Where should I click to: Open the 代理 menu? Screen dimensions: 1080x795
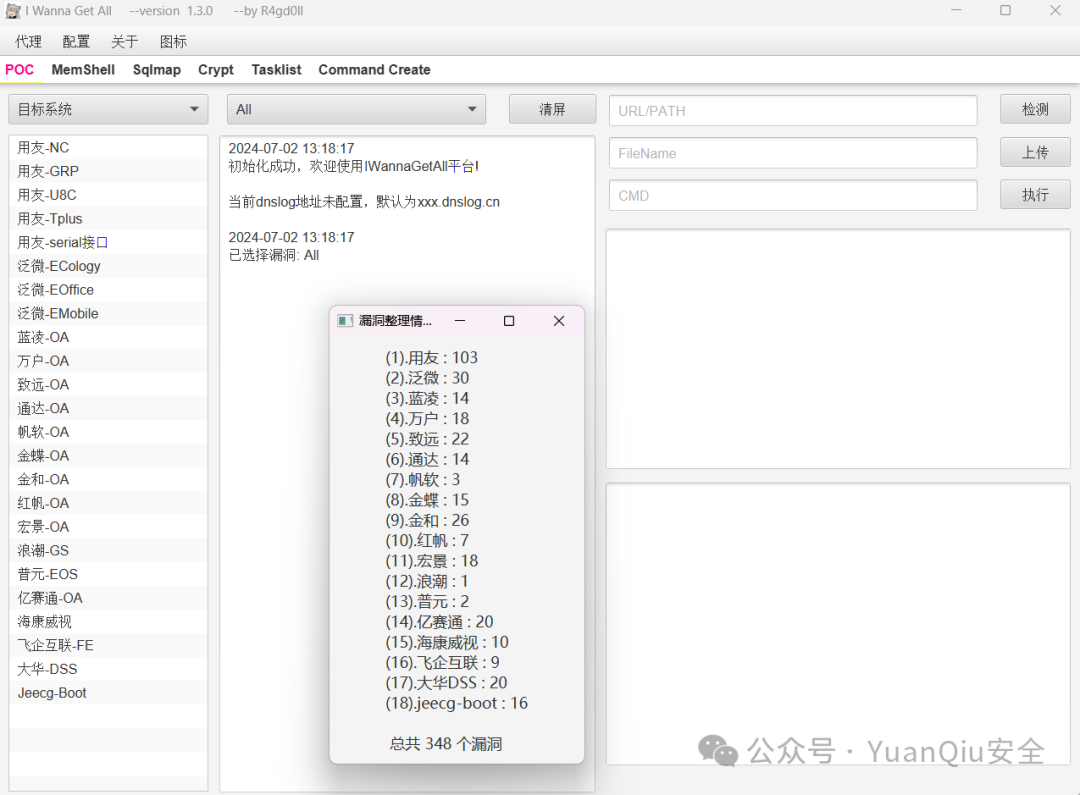click(28, 42)
